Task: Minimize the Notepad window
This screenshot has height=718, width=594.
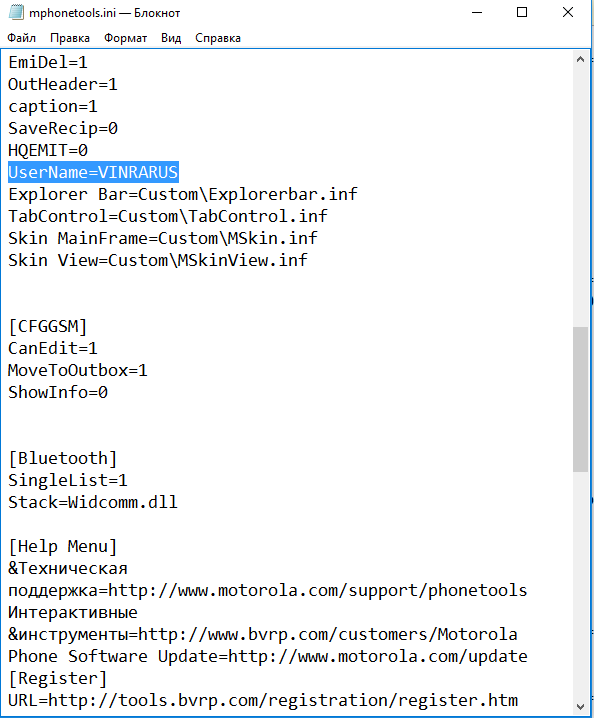Action: tap(477, 12)
